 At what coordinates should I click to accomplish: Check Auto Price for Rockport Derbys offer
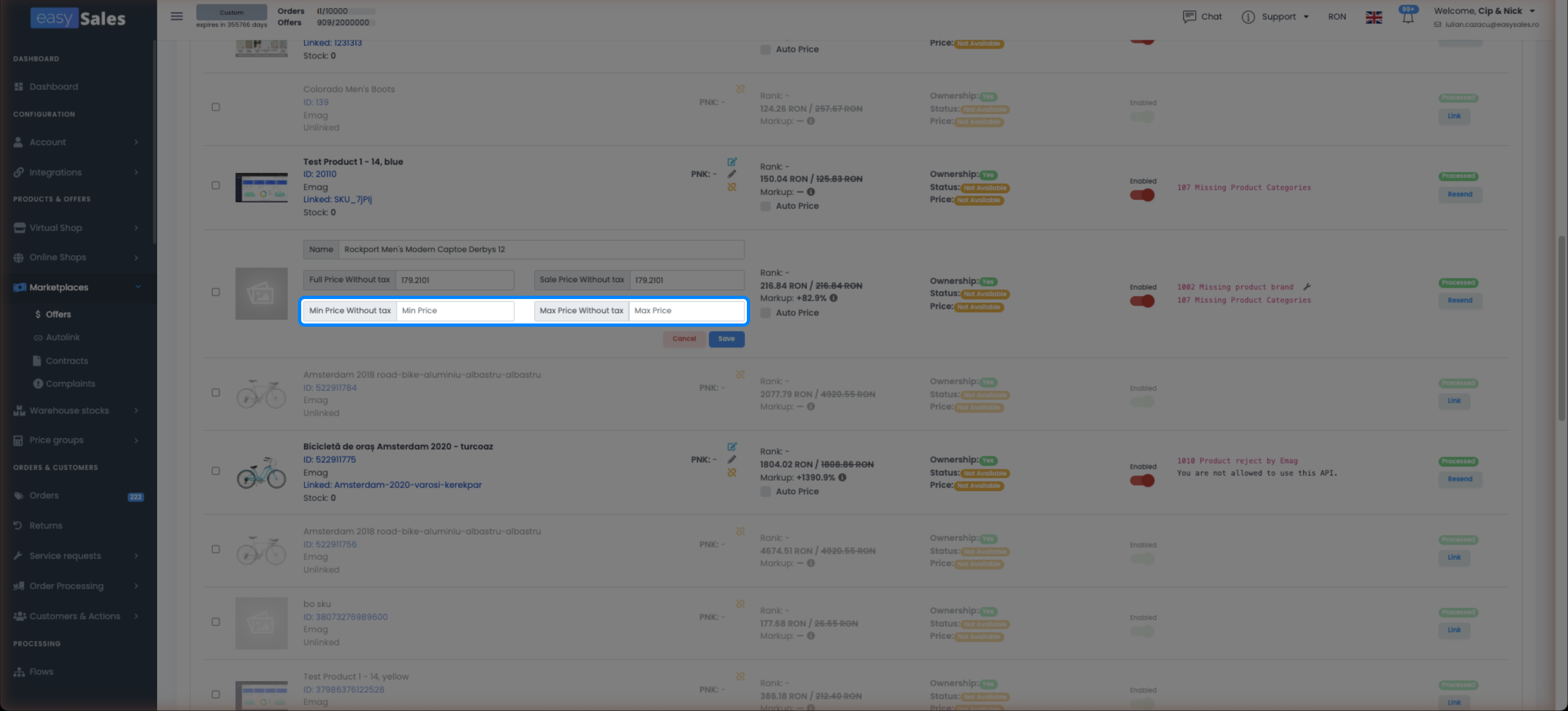pos(765,312)
